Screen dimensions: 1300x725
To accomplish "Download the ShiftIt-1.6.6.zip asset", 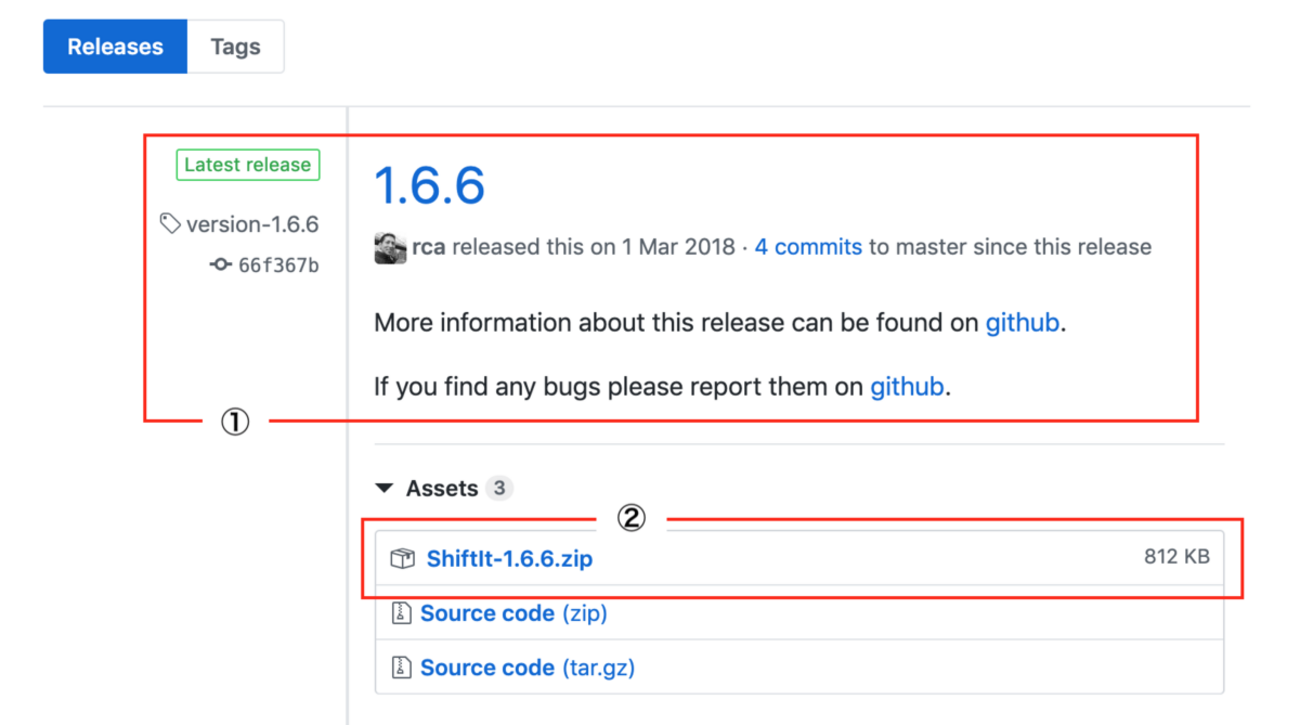I will click(x=509, y=559).
